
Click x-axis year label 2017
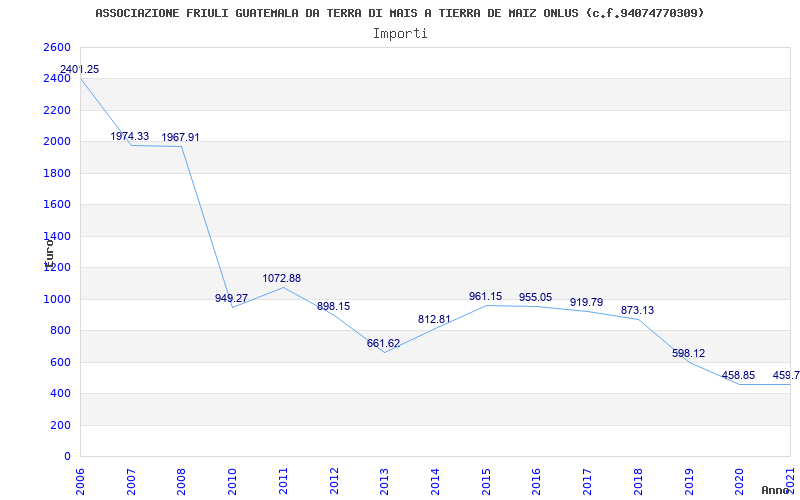pyautogui.click(x=587, y=481)
